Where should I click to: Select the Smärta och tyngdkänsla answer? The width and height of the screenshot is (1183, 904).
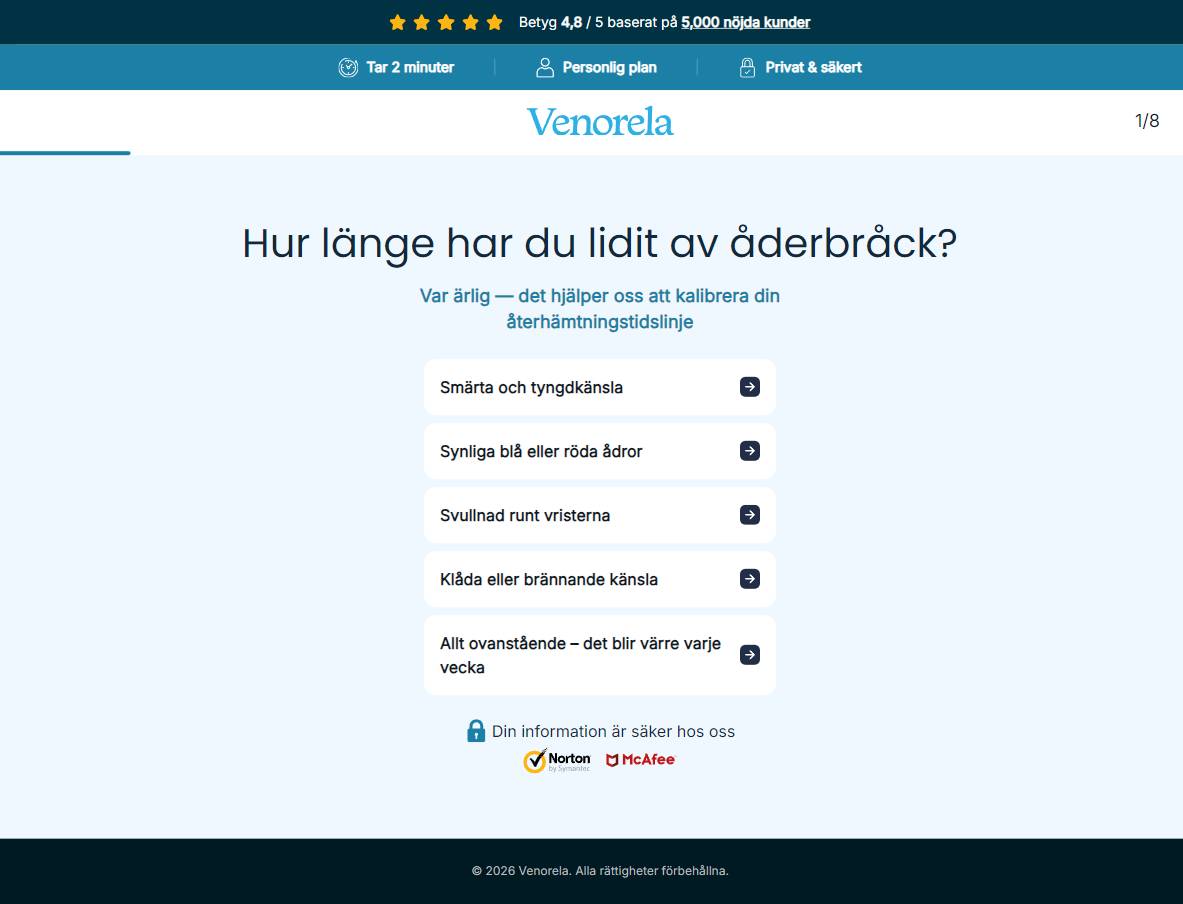(x=600, y=387)
